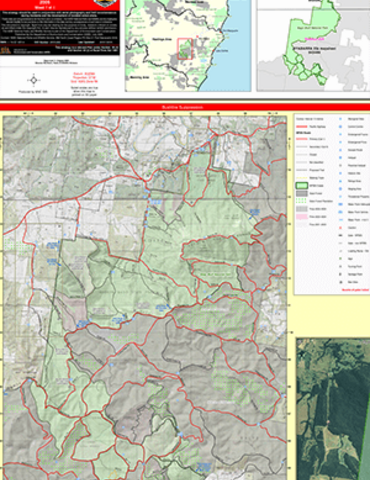Select the red locator rectangle on the regional map
The image size is (370, 480).
(185, 49)
